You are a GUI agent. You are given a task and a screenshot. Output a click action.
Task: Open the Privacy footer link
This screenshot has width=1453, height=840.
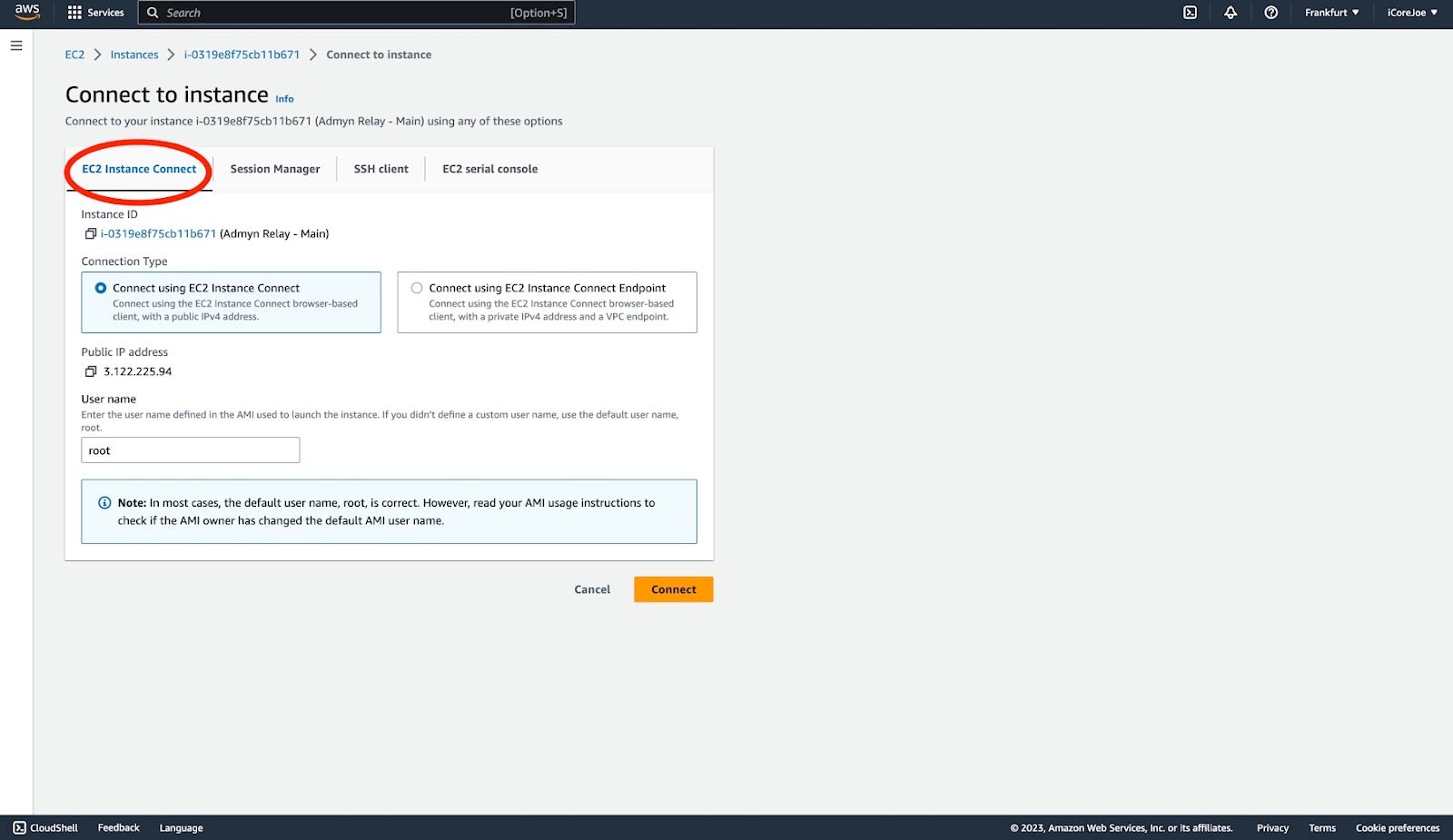coord(1272,828)
